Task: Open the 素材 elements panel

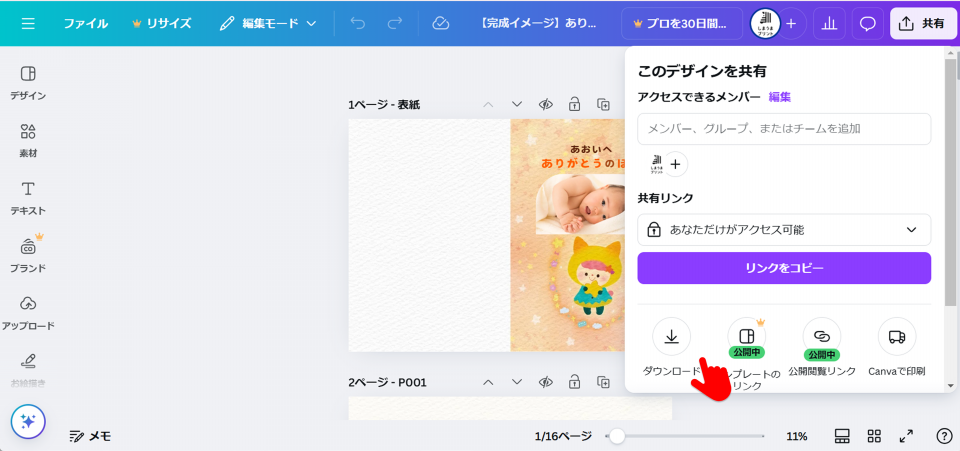Action: [x=28, y=141]
